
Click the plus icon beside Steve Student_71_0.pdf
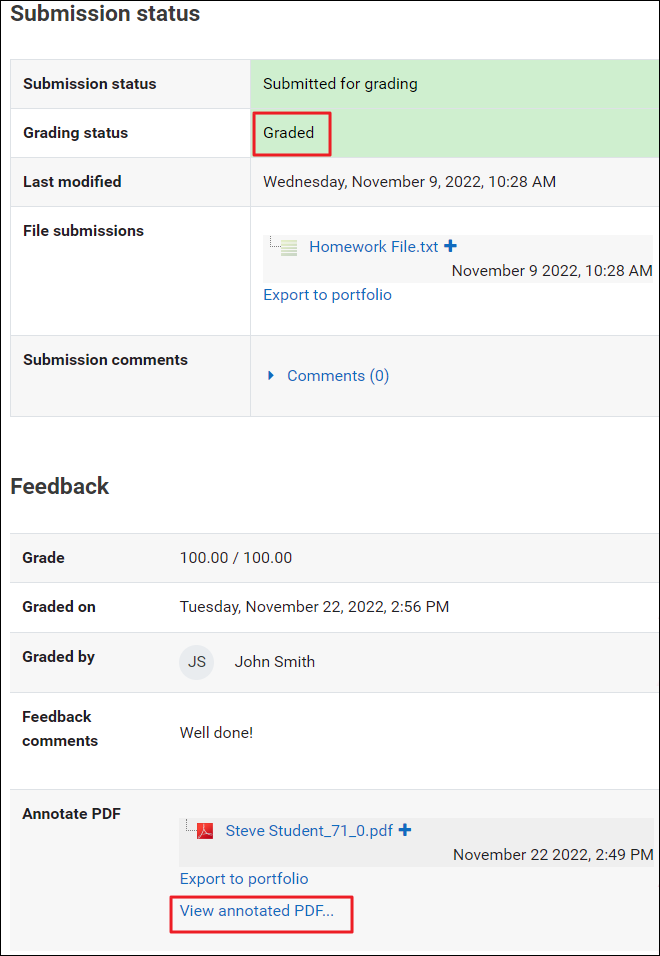[405, 830]
